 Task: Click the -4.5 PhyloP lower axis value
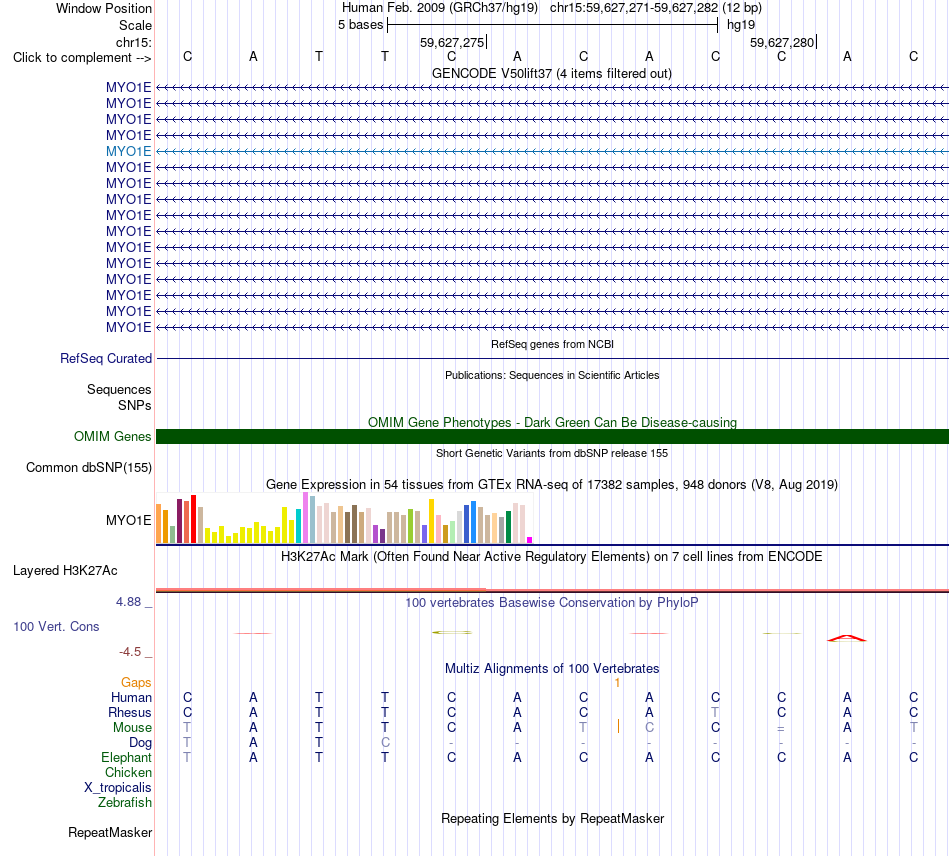130,652
